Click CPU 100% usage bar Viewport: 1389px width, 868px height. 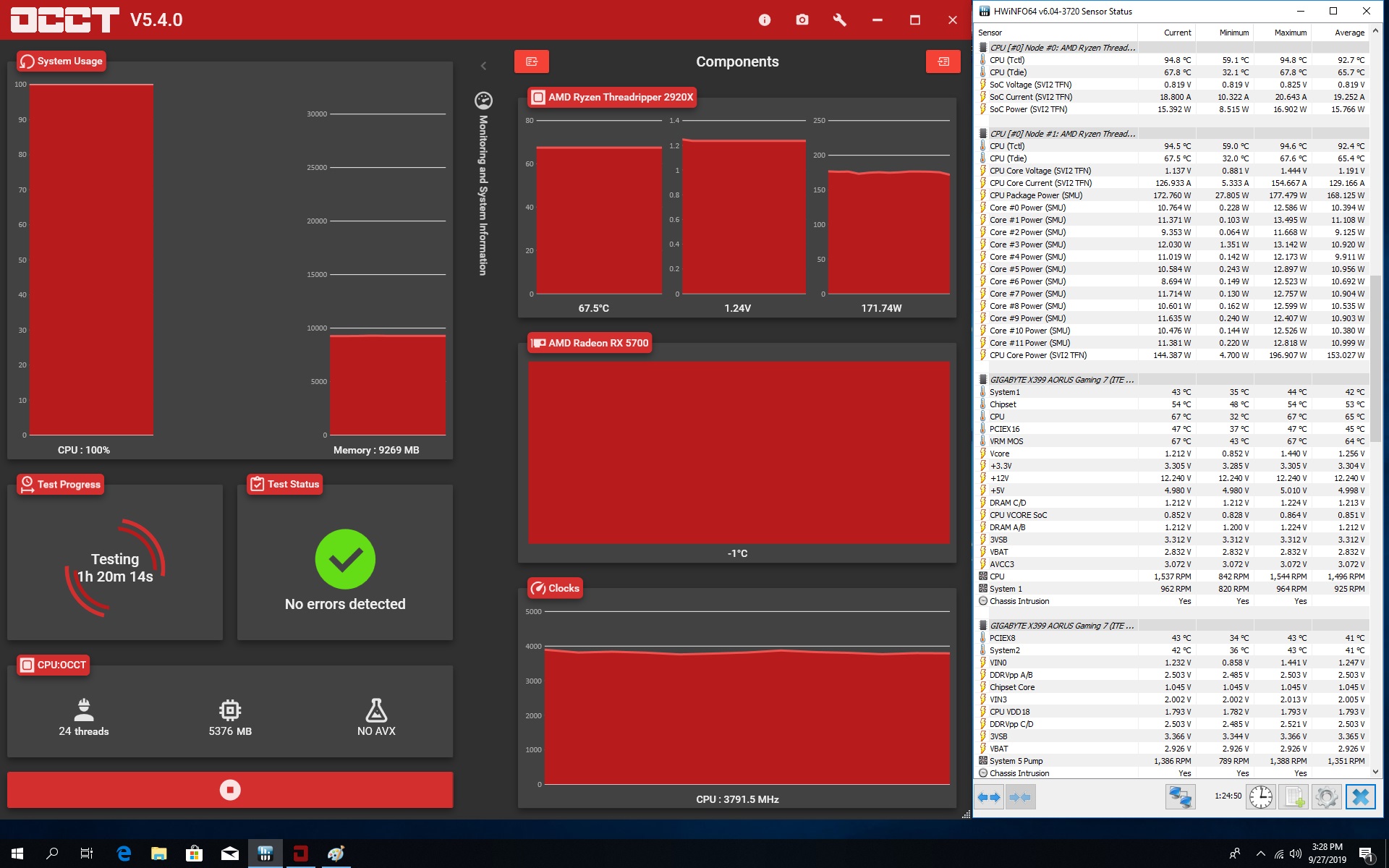(91, 260)
